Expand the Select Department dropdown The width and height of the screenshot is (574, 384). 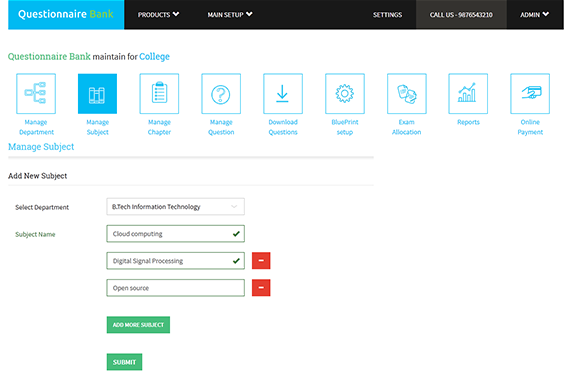point(175,207)
